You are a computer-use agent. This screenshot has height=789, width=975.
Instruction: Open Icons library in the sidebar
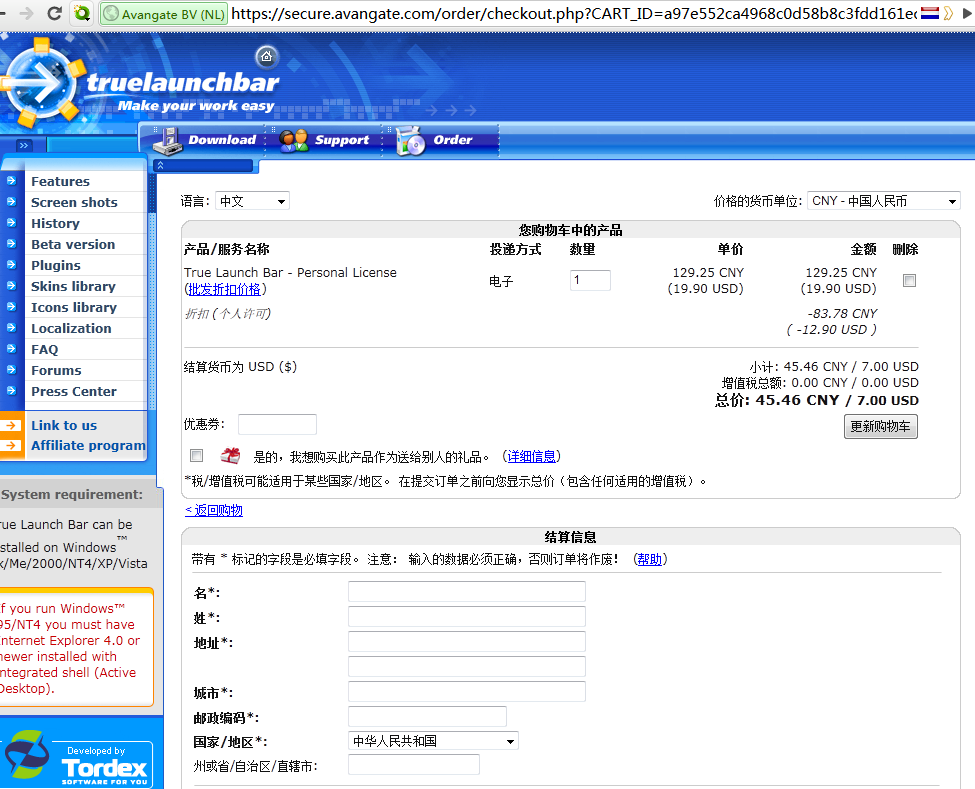click(x=74, y=308)
